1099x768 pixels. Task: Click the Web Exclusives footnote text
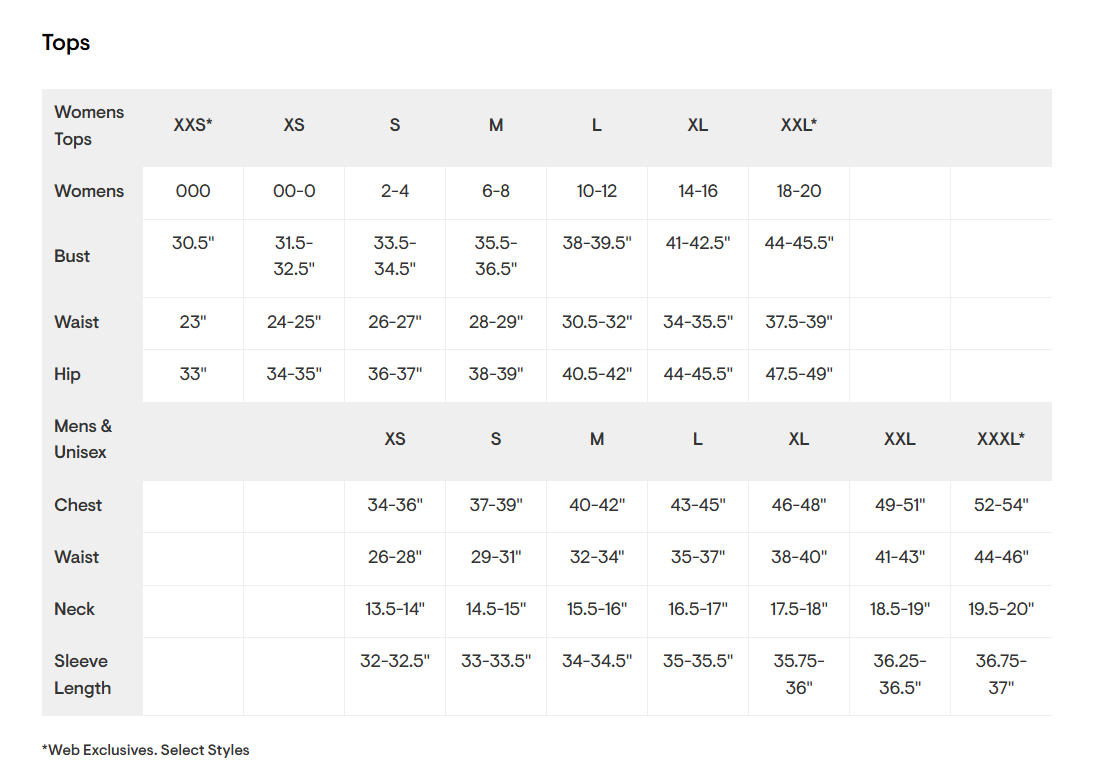click(146, 750)
